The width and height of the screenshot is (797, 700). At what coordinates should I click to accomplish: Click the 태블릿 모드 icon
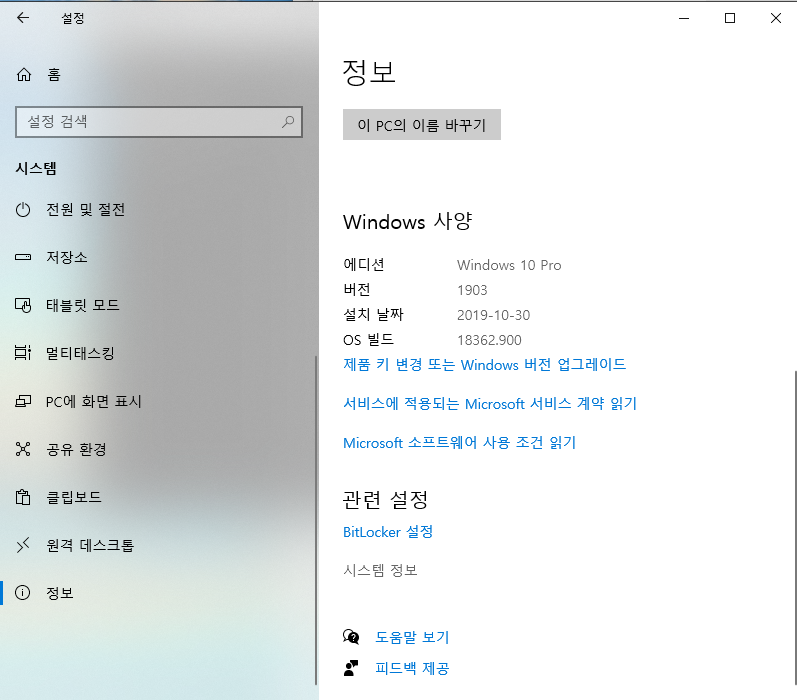coord(23,305)
